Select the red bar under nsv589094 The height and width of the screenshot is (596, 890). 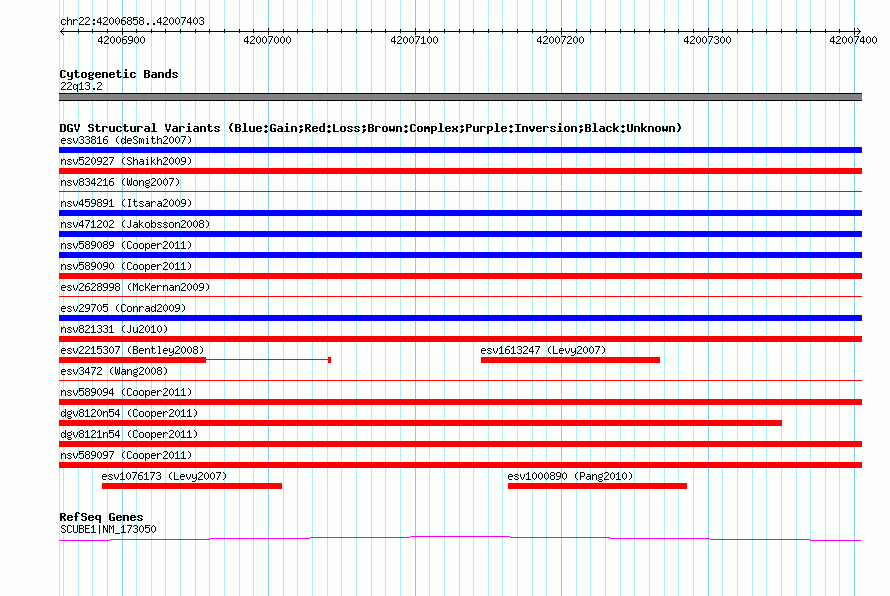coord(460,402)
